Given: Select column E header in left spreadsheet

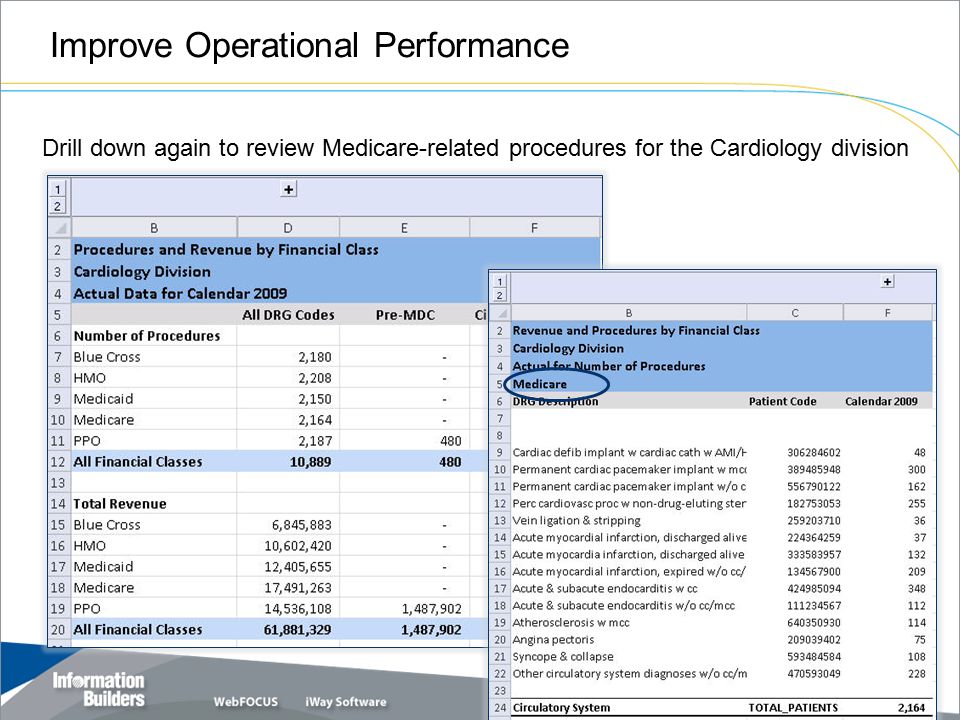Looking at the screenshot, I should pyautogui.click(x=404, y=228).
